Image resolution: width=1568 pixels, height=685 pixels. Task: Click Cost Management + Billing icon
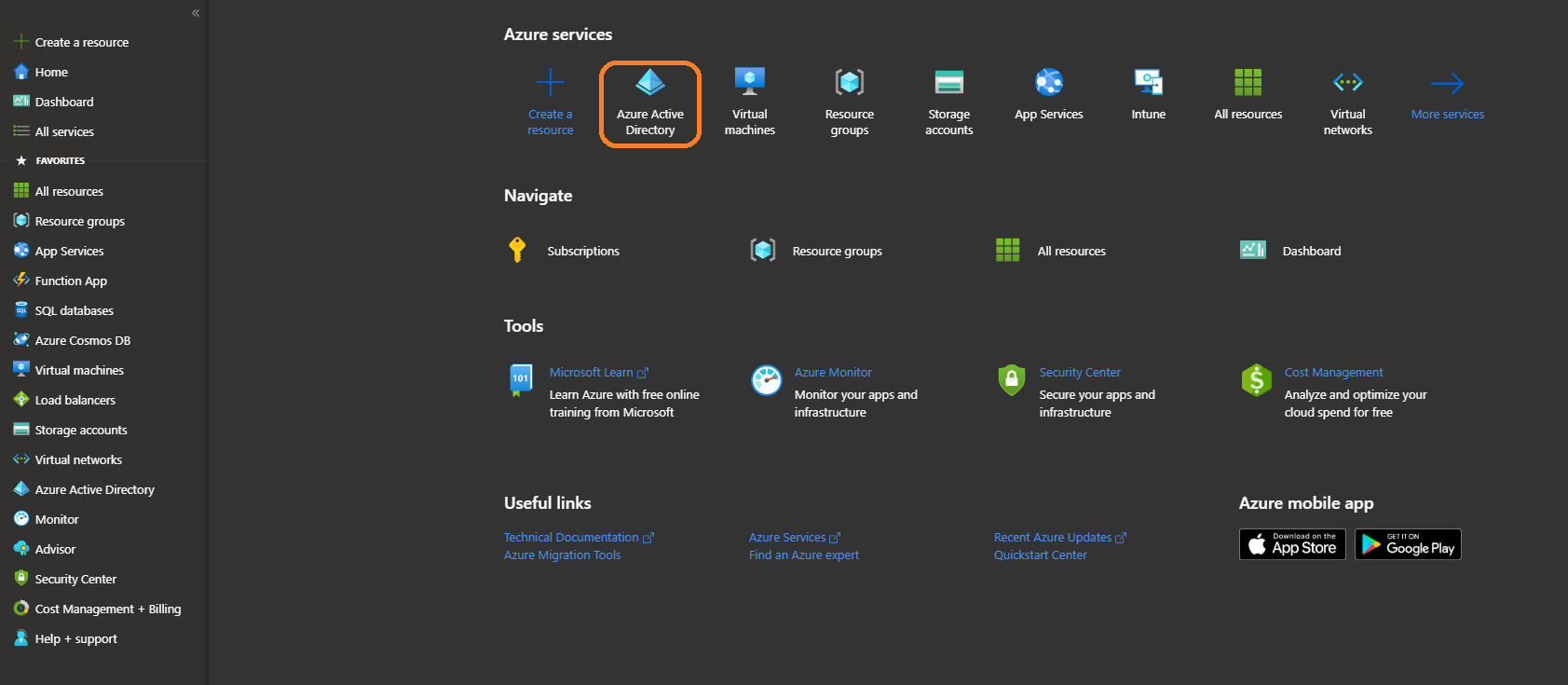pos(21,608)
